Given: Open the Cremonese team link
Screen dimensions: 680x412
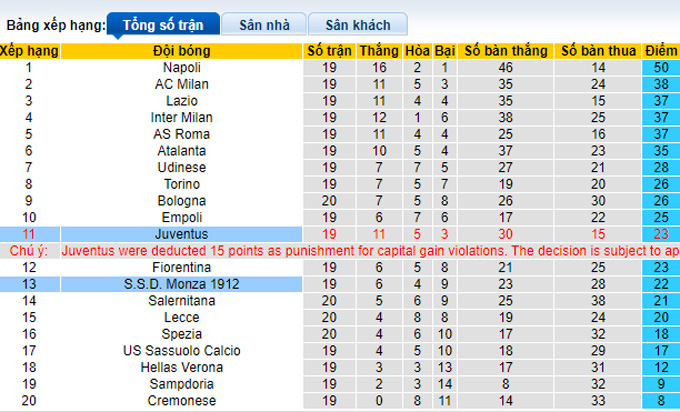Looking at the screenshot, I should (x=180, y=401).
